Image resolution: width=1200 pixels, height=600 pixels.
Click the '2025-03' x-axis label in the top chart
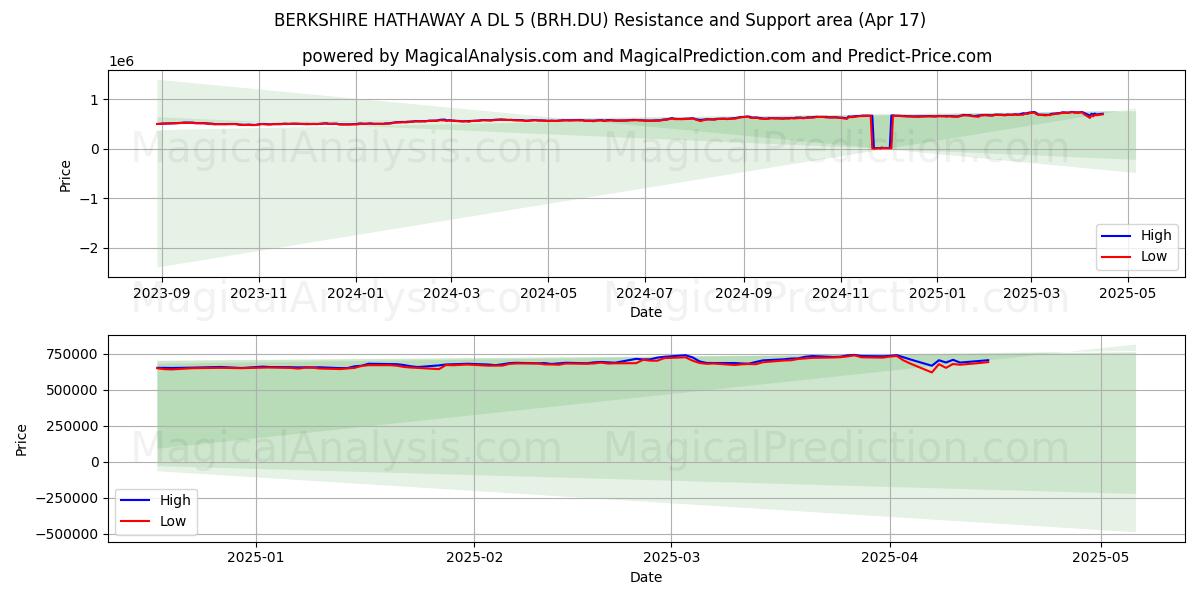[1031, 293]
